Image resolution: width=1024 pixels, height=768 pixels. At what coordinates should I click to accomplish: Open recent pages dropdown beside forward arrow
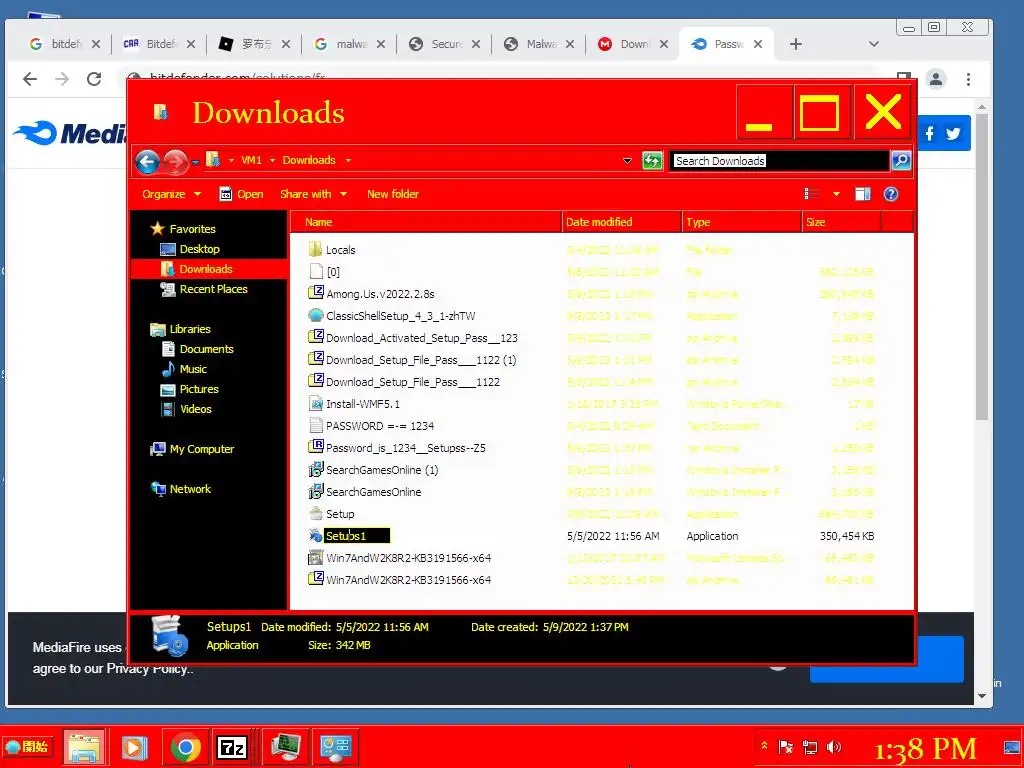tap(195, 161)
